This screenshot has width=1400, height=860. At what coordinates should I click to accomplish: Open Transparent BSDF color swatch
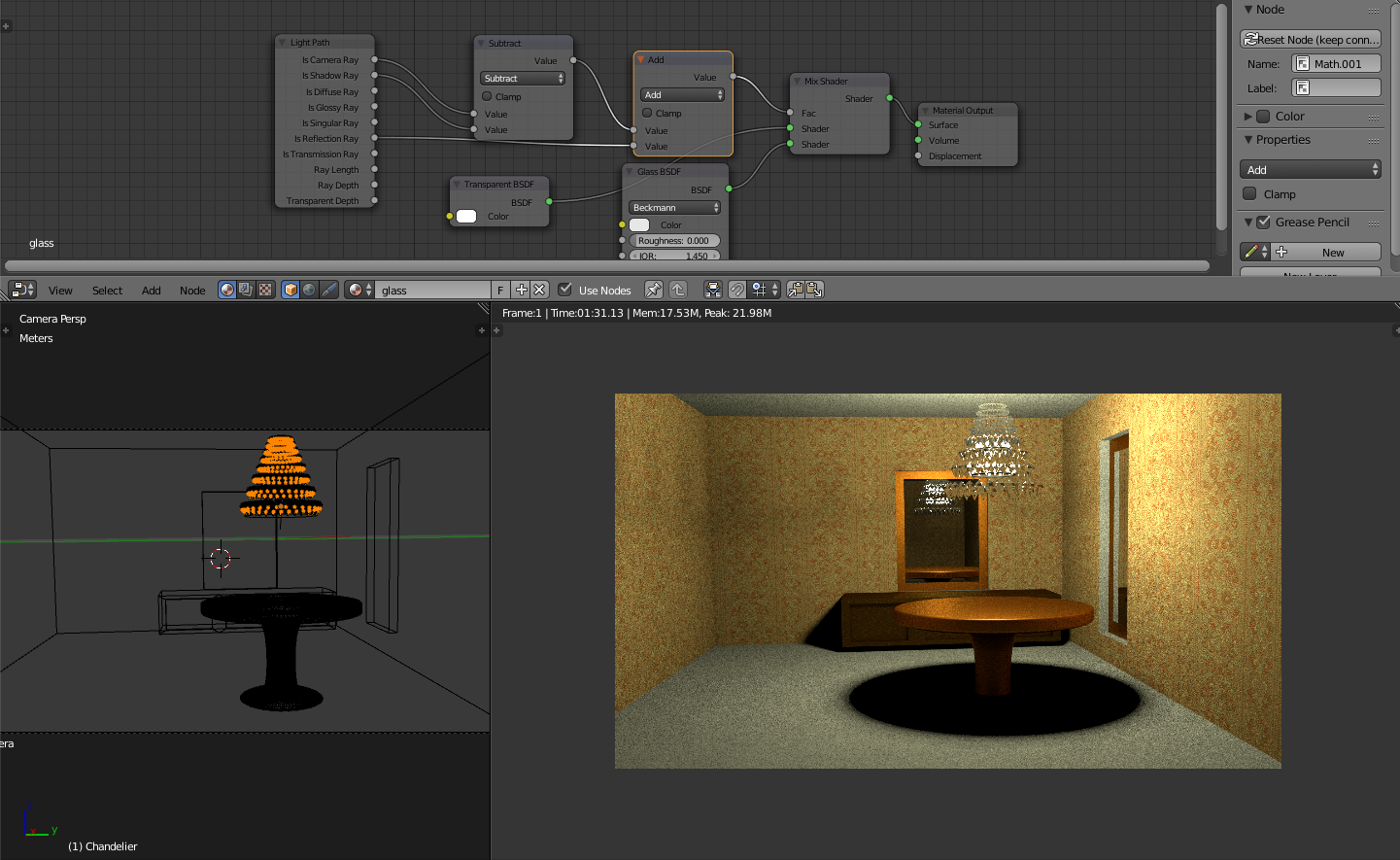[466, 217]
